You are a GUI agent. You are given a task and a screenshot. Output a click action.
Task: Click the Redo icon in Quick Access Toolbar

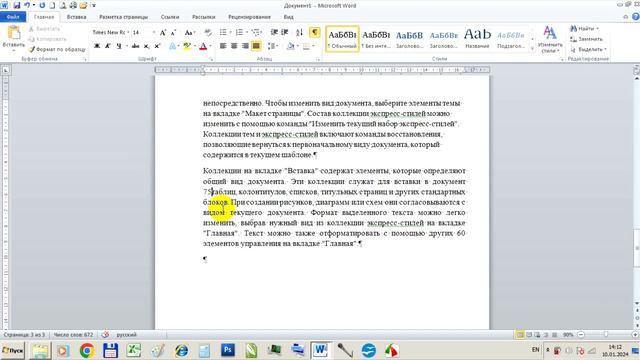coord(42,5)
